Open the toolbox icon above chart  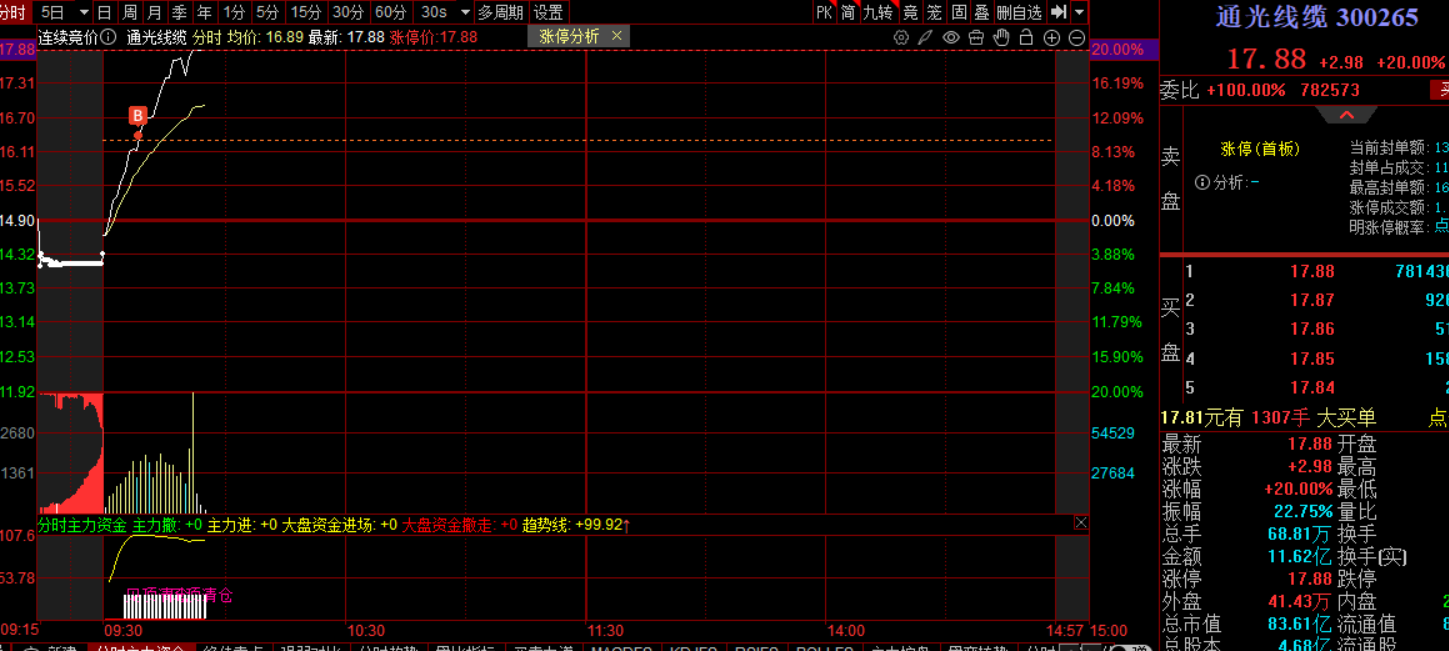pos(976,37)
